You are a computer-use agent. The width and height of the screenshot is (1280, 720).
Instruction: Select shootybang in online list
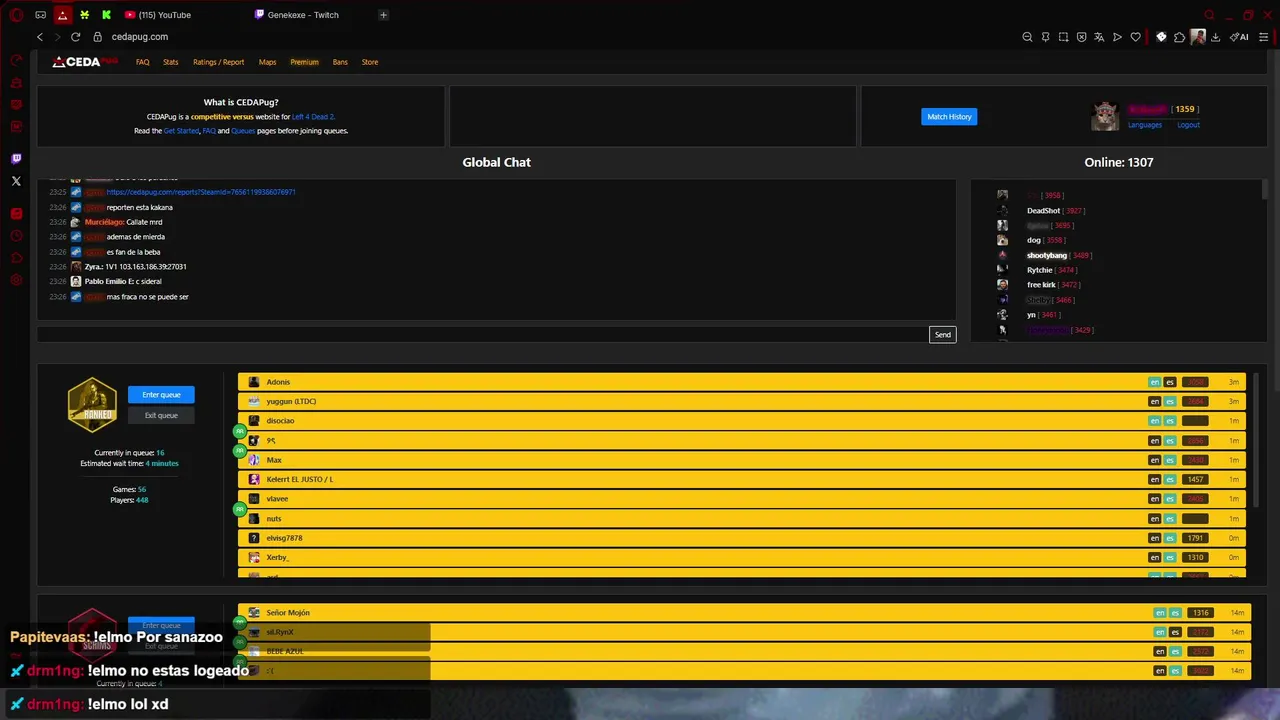[x=1047, y=255]
